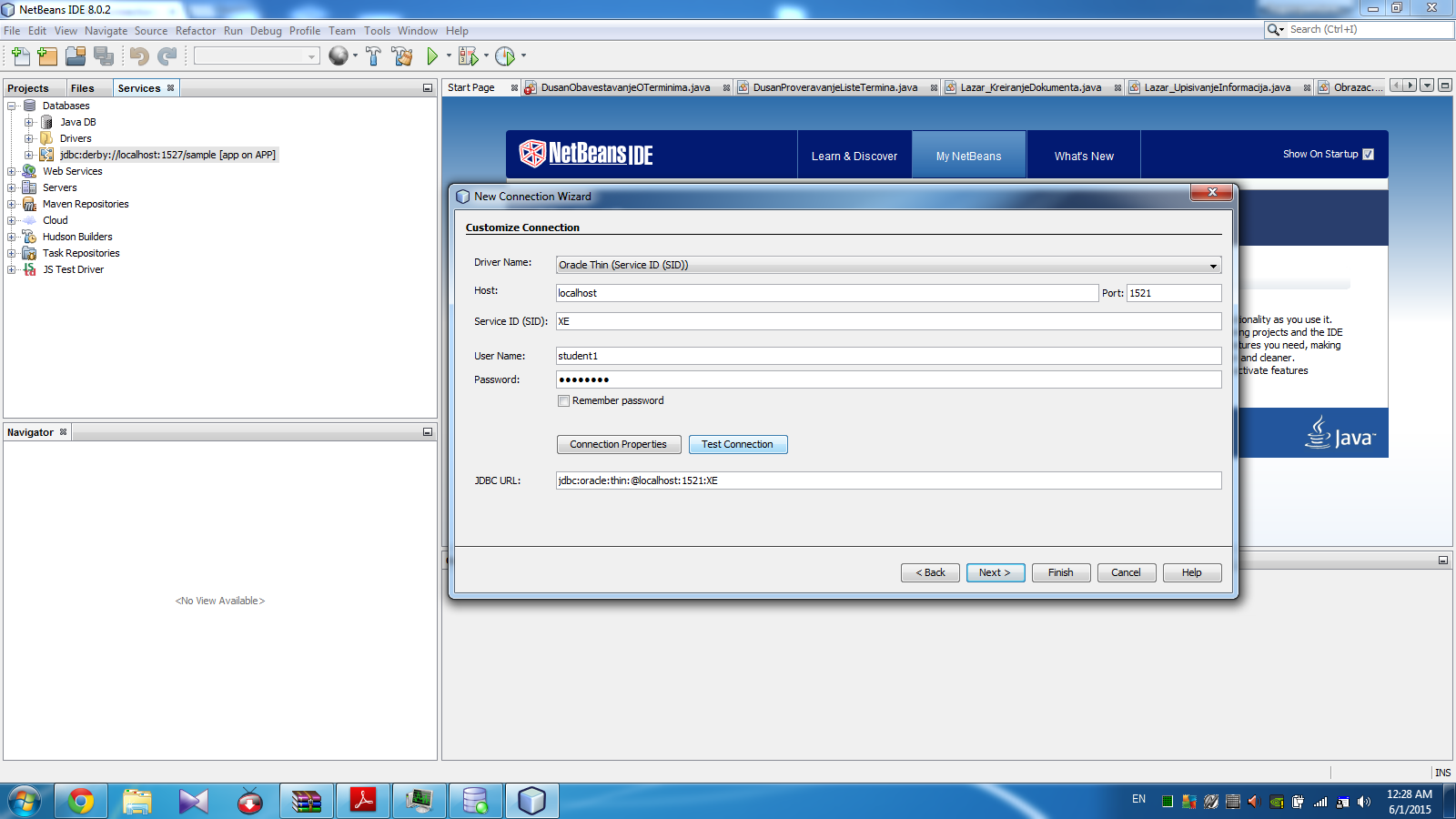Click the NetBeans cube taskbar icon
This screenshot has height=819, width=1456.
click(531, 801)
